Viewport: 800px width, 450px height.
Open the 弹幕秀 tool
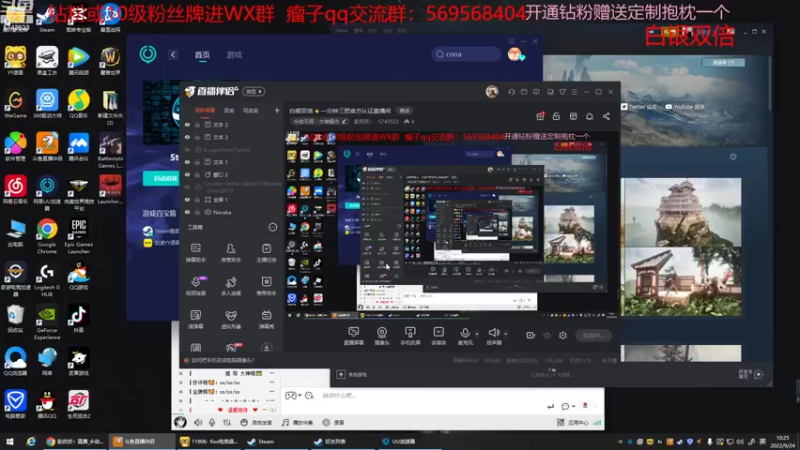tap(266, 319)
